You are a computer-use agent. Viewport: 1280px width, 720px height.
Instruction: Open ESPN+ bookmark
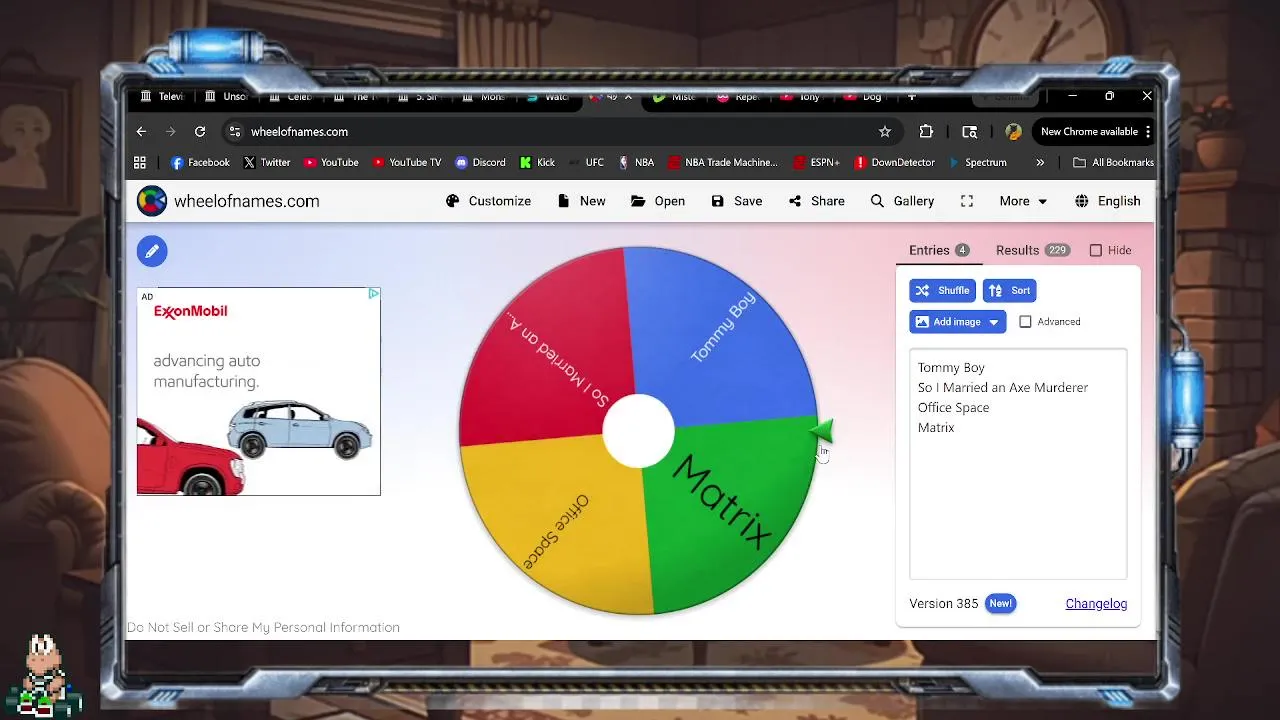point(816,162)
